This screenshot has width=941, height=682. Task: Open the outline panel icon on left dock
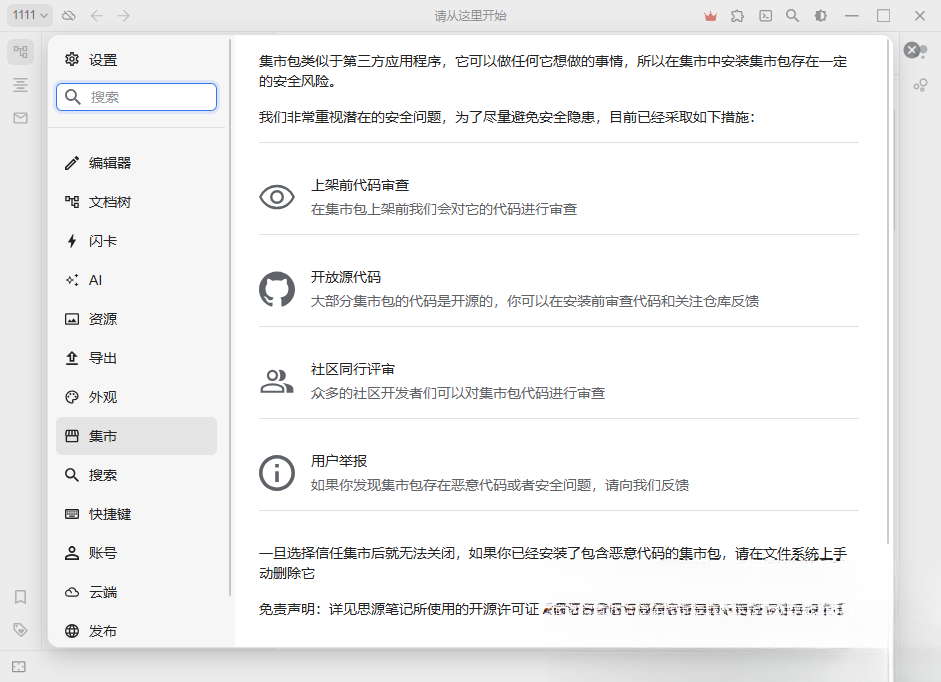(x=20, y=85)
